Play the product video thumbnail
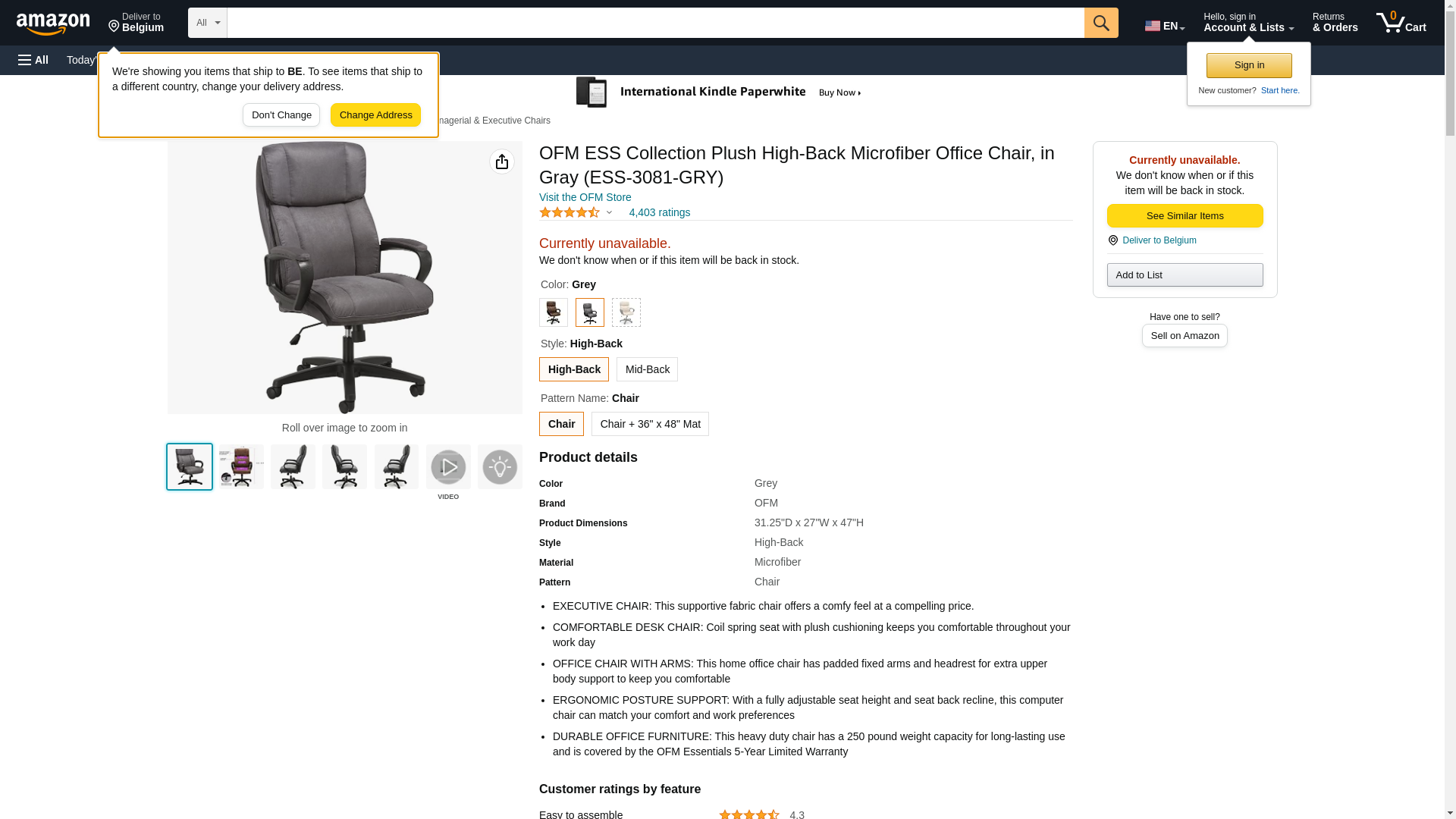Screen dimensions: 1456x819 [448, 467]
